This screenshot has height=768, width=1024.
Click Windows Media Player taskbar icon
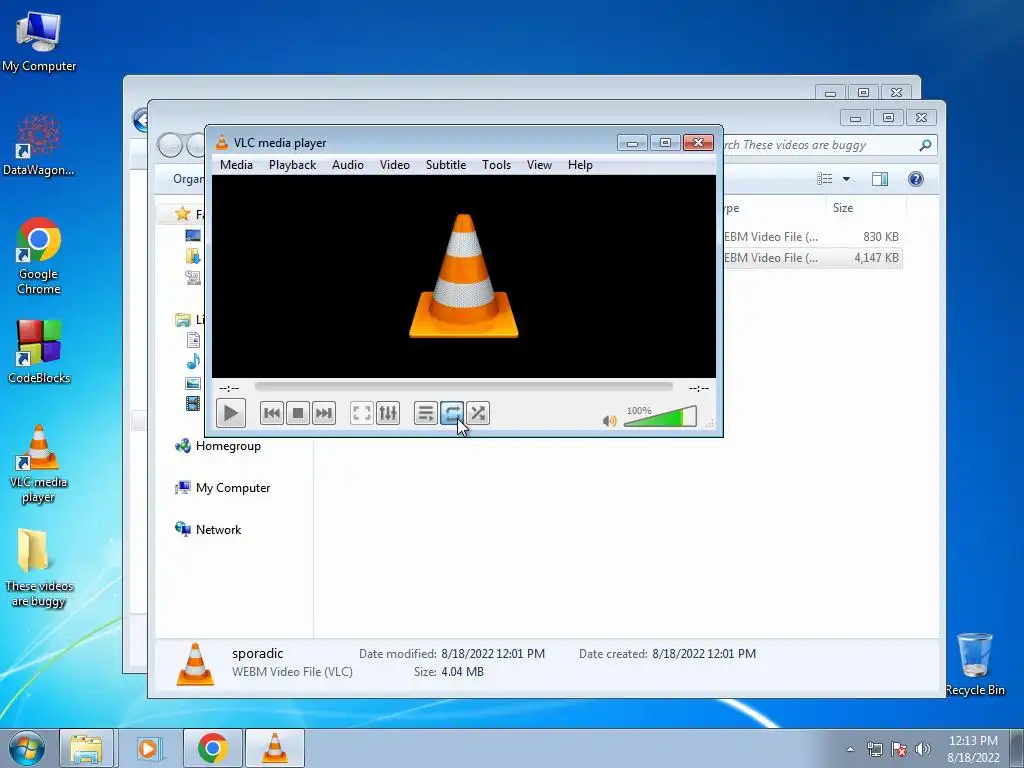pos(148,748)
